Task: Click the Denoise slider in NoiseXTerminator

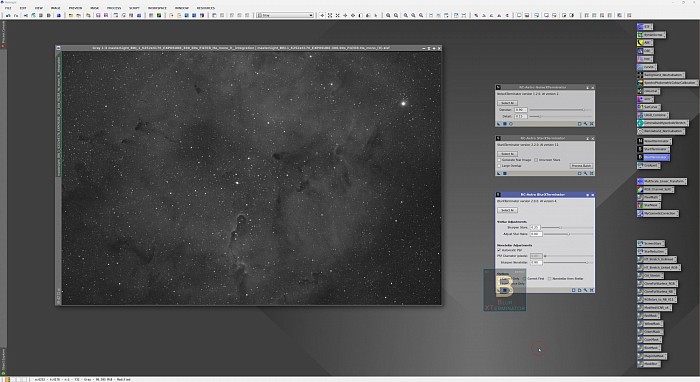Action: pyautogui.click(x=560, y=110)
